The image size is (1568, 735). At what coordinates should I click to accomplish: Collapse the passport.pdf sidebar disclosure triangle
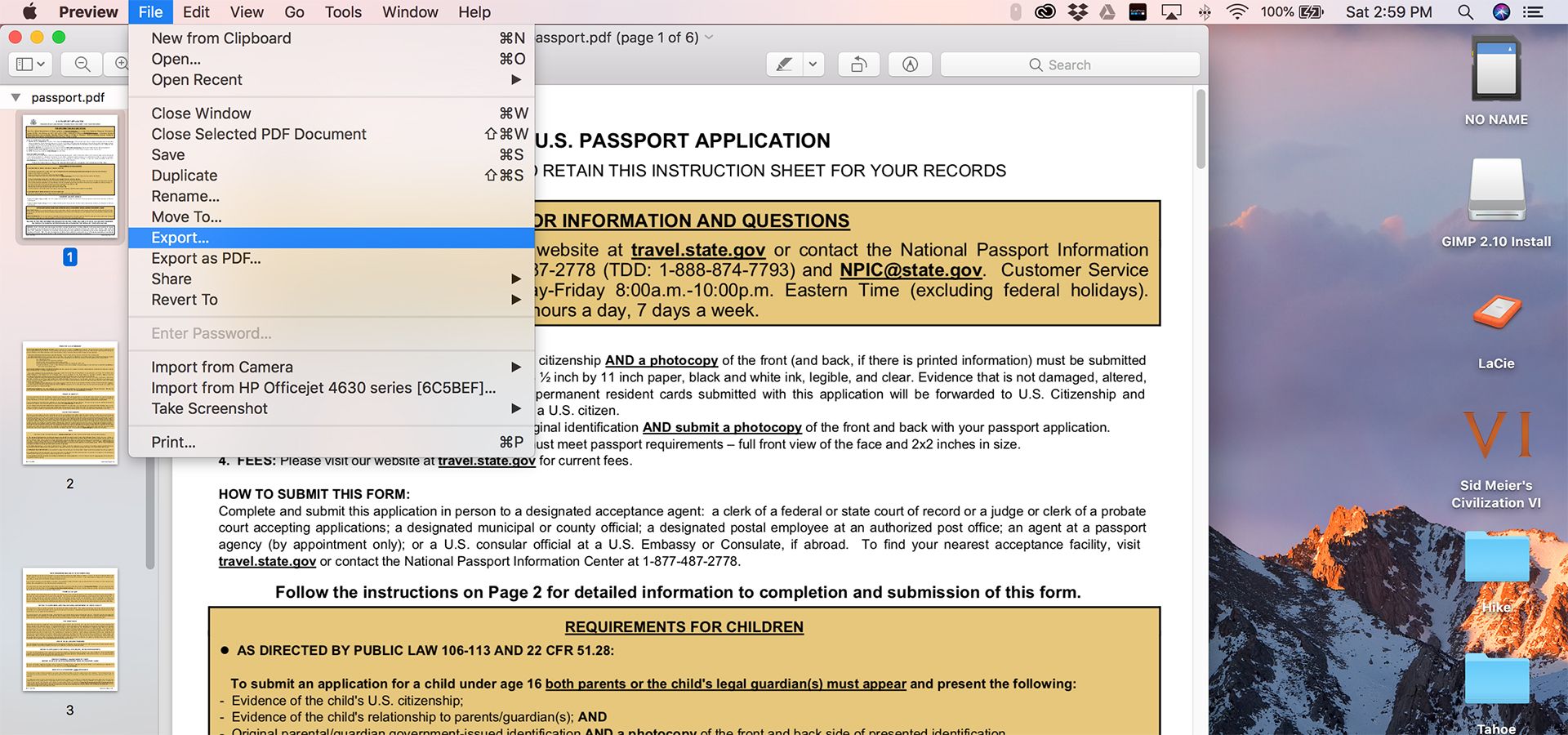pyautogui.click(x=16, y=97)
